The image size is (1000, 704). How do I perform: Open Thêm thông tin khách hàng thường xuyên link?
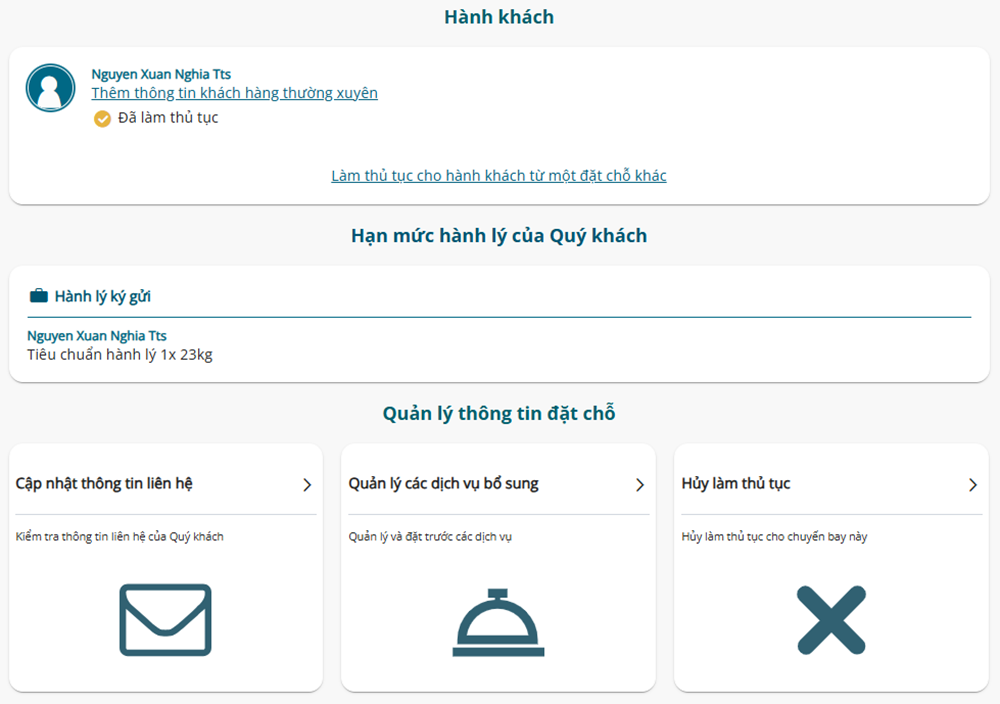coord(234,93)
